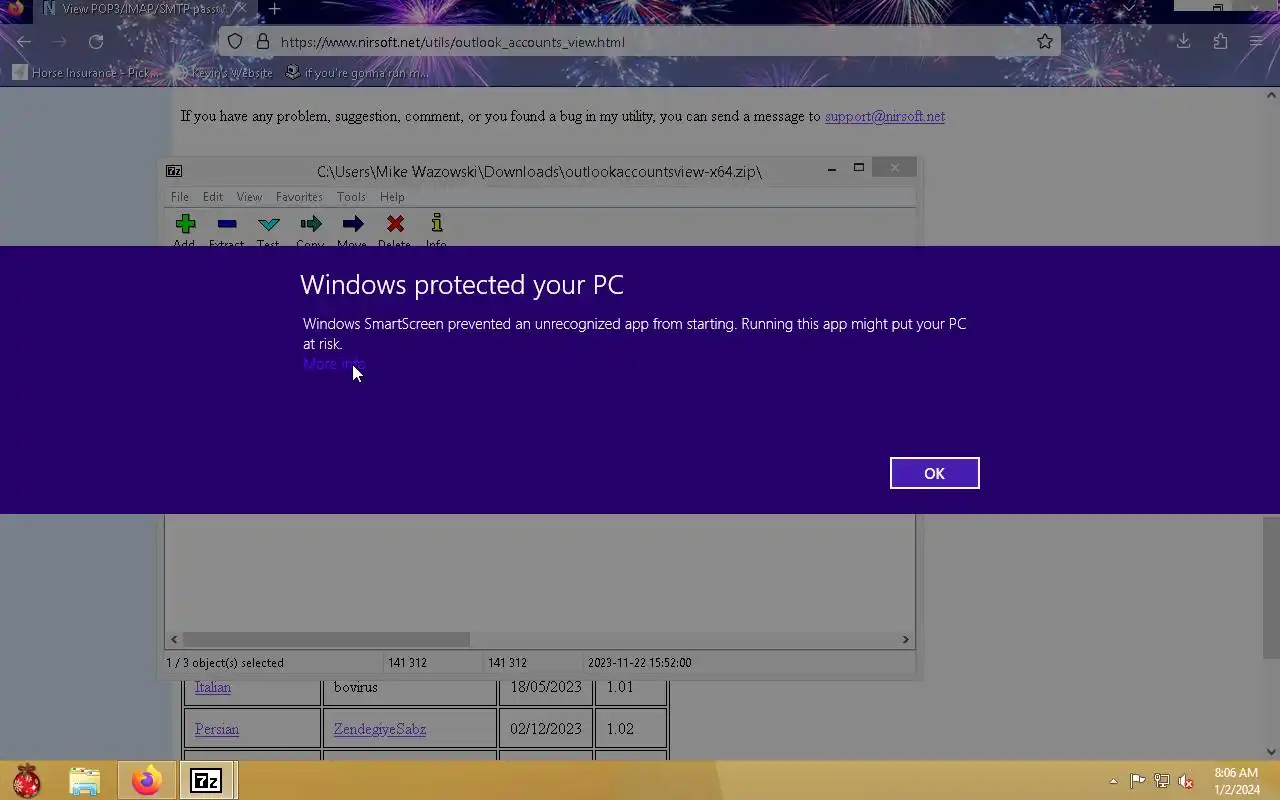Switch to Firefox on the taskbar

tap(147, 780)
